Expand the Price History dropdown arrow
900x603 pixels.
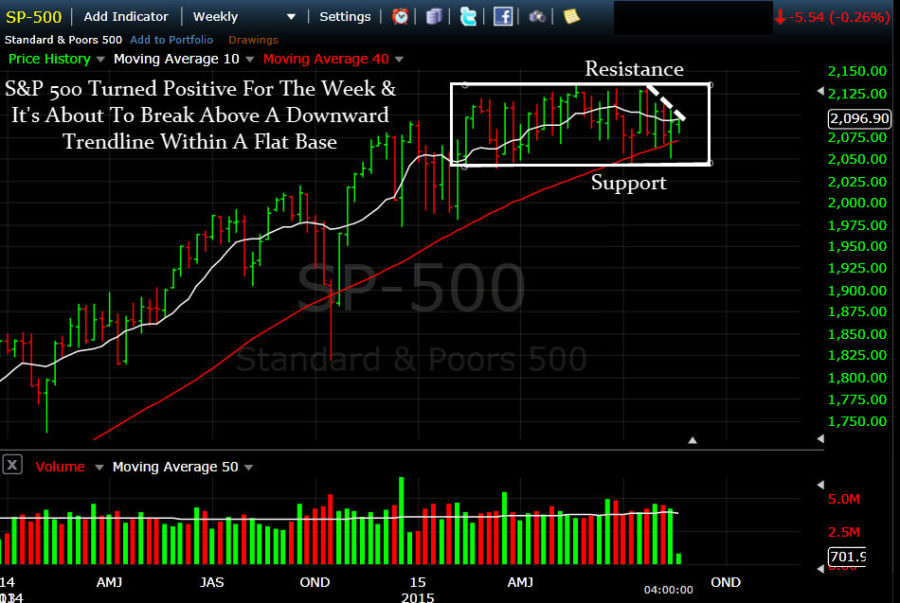tap(100, 59)
